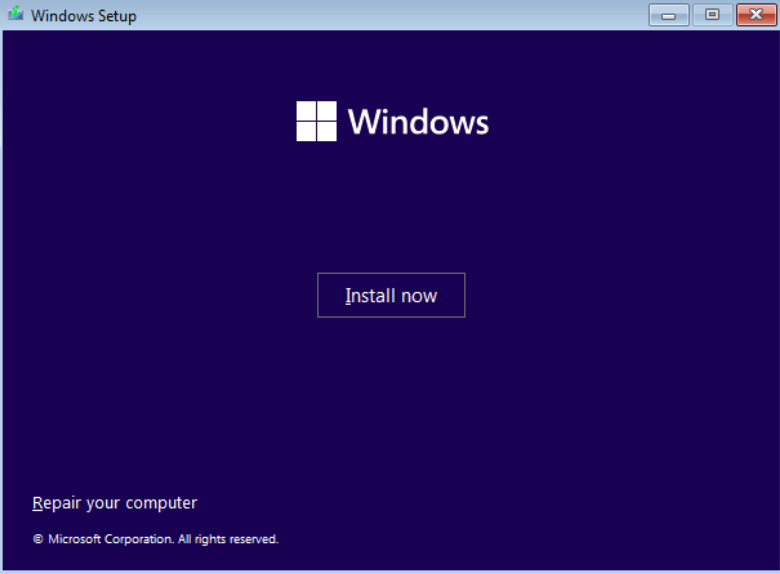Click the Windows Setup title text
780x574 pixels.
coord(84,16)
